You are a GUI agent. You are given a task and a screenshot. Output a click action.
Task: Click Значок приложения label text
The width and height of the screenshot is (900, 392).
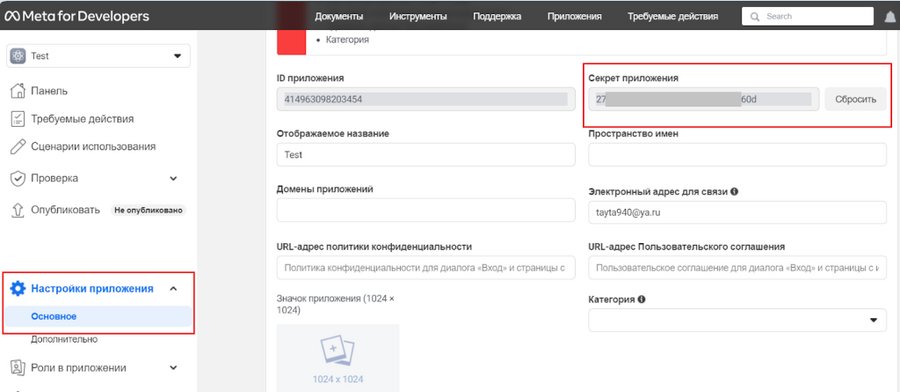336,304
